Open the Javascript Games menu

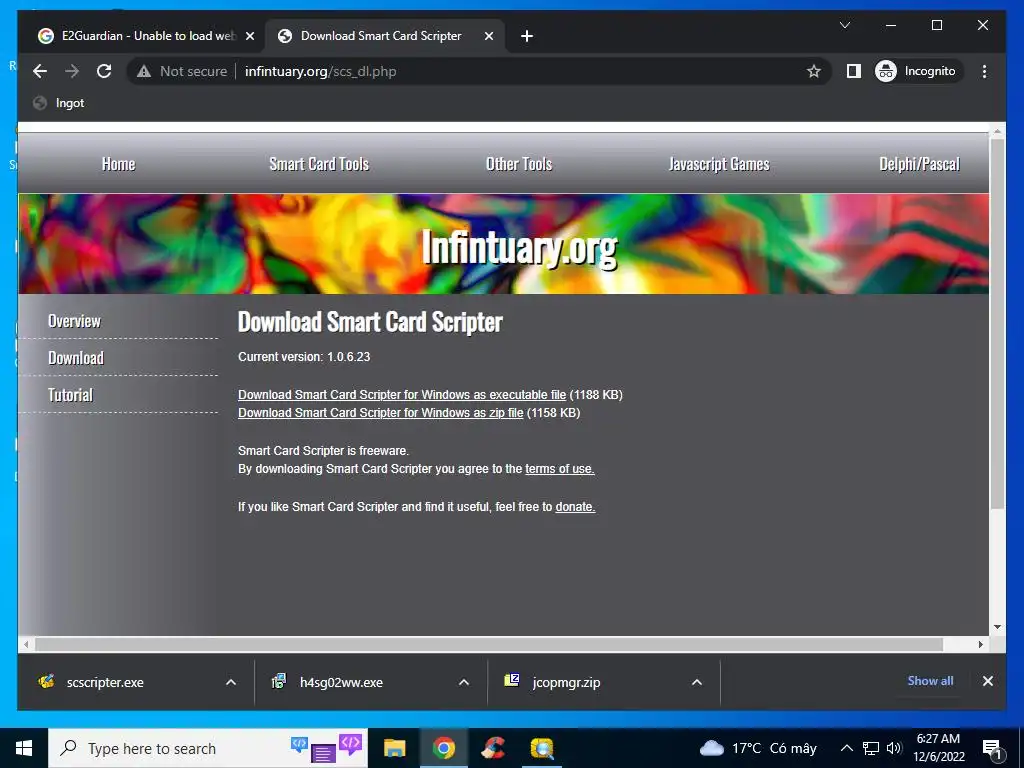click(x=718, y=164)
